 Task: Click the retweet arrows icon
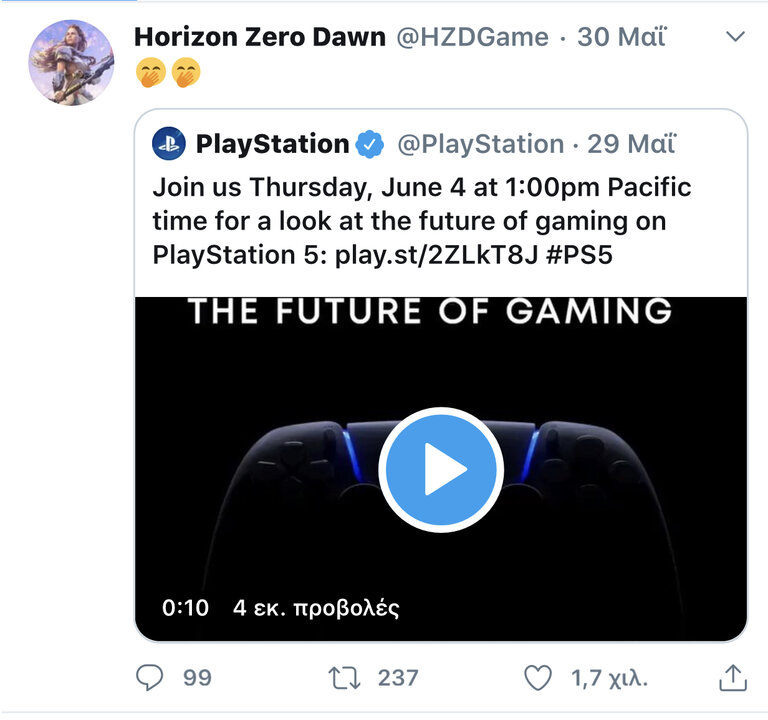tap(344, 678)
